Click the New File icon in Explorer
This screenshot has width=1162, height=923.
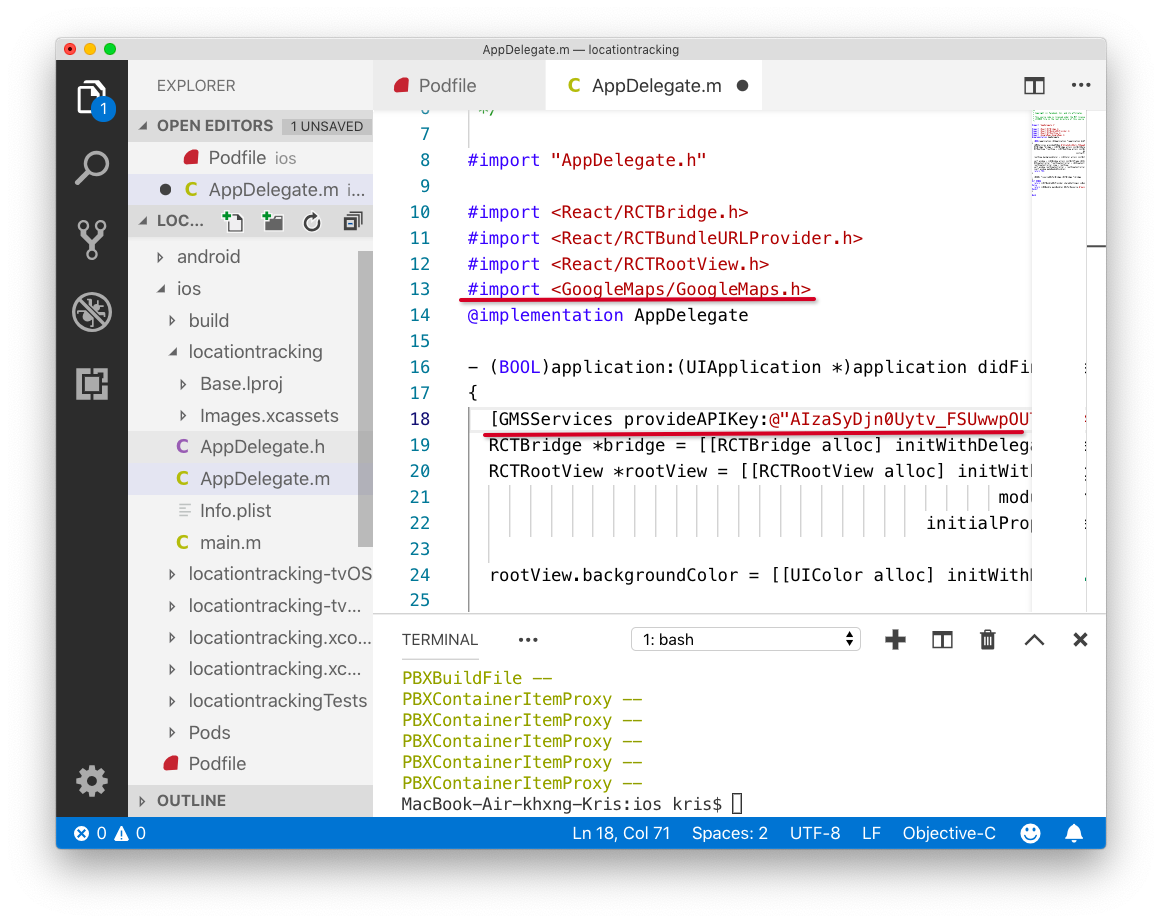click(x=233, y=221)
